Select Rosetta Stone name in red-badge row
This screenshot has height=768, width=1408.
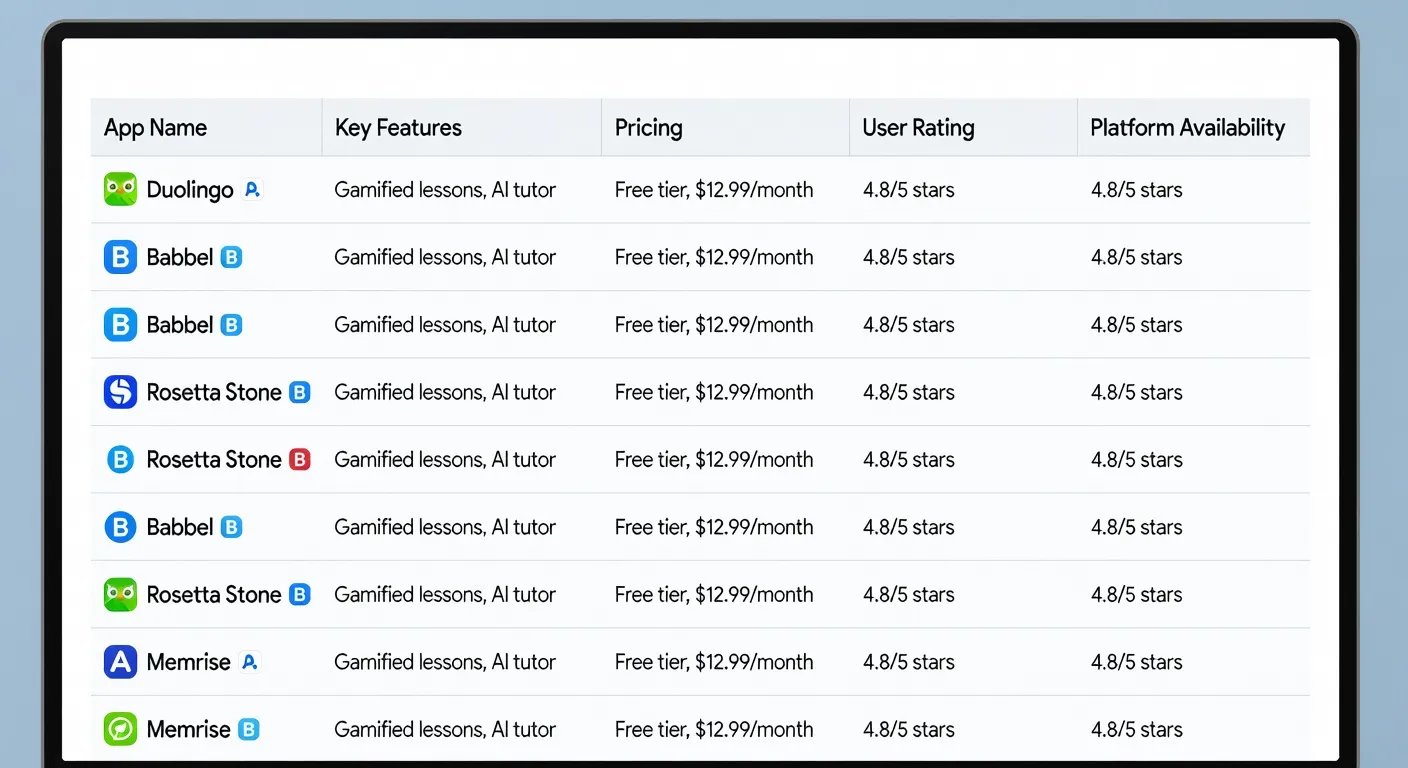(x=214, y=459)
